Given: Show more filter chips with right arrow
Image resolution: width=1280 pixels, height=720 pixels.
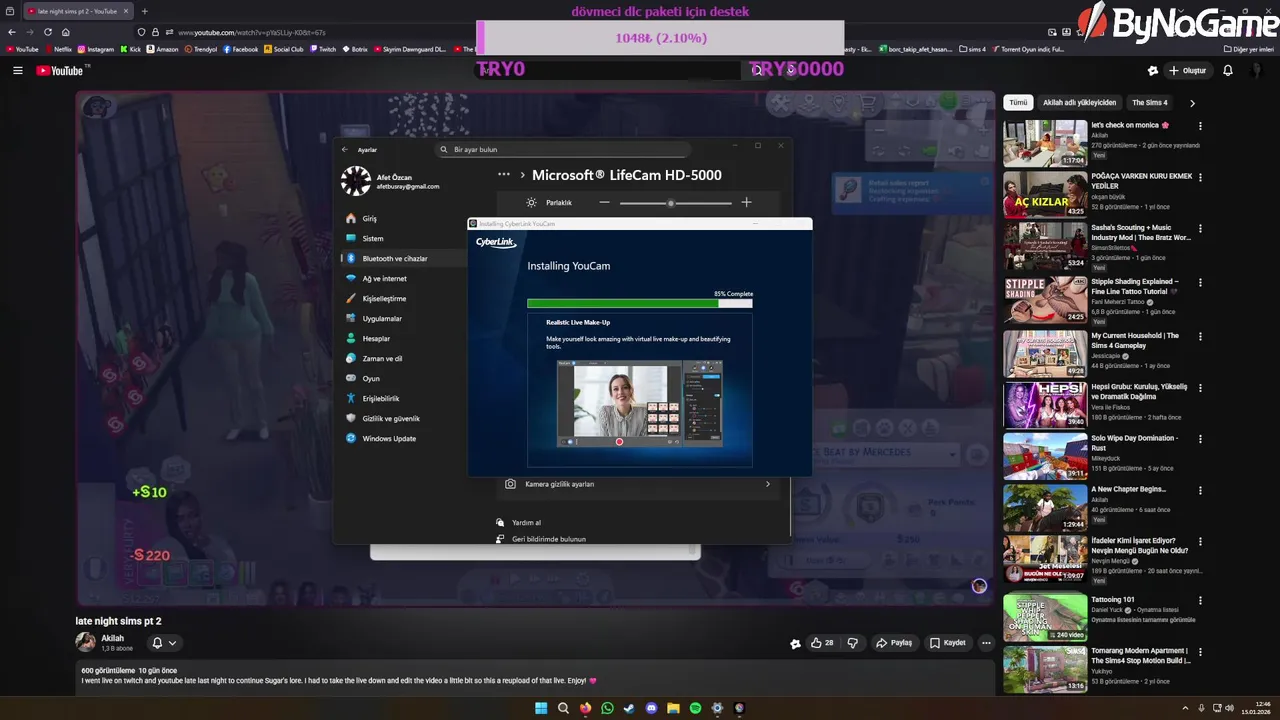Looking at the screenshot, I should point(1192,103).
